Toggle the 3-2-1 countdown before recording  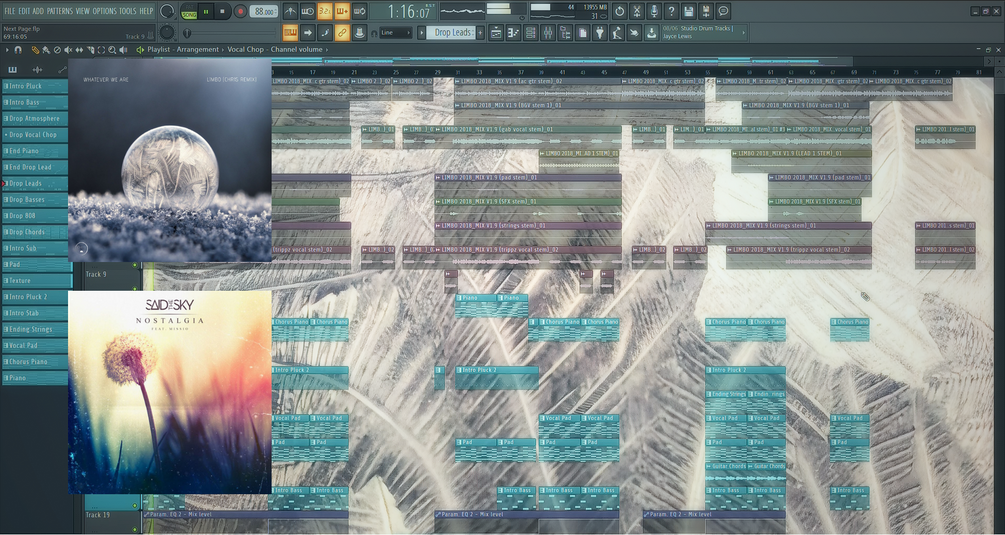(324, 12)
